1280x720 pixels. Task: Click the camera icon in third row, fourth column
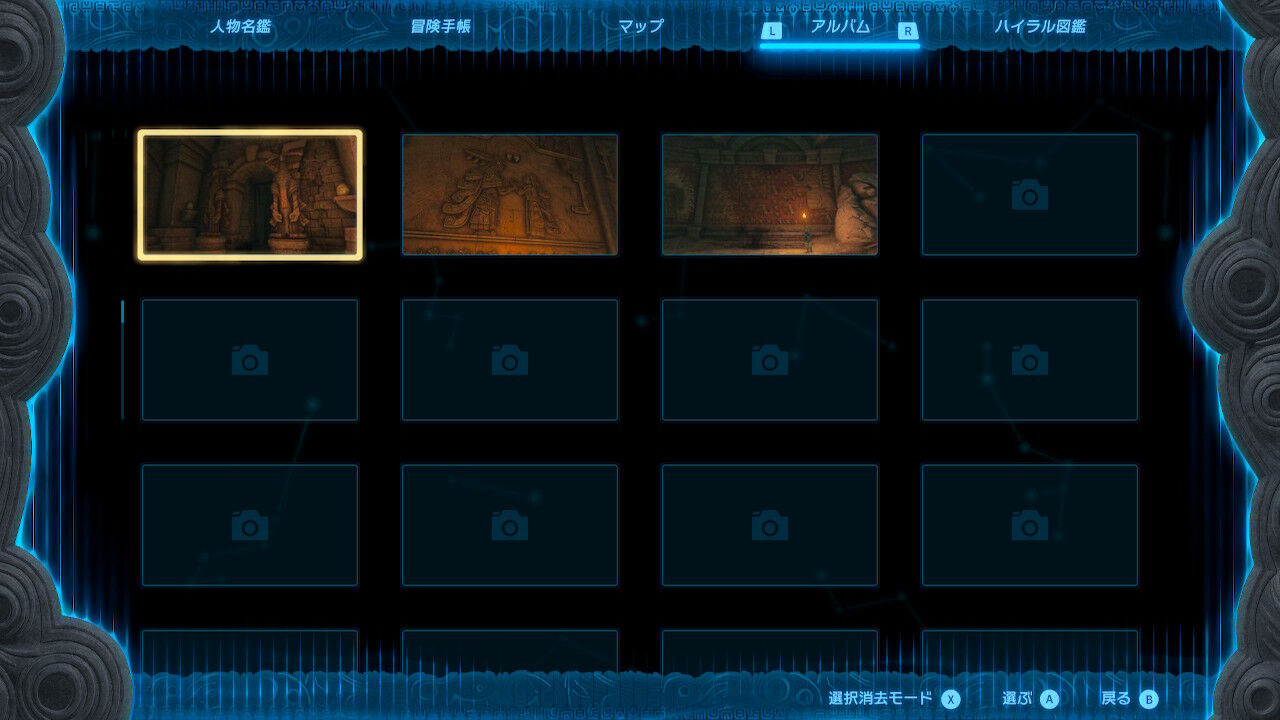click(x=1030, y=525)
